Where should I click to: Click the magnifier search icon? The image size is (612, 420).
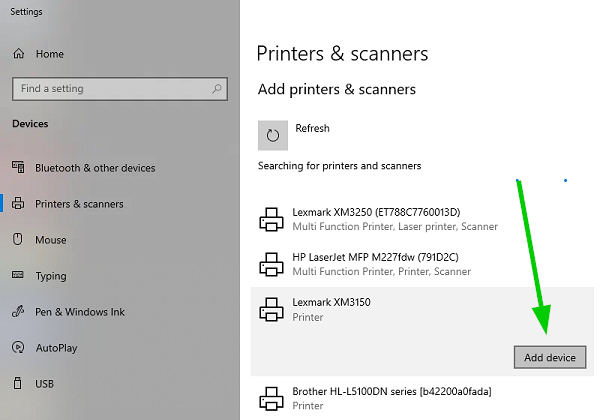click(216, 89)
